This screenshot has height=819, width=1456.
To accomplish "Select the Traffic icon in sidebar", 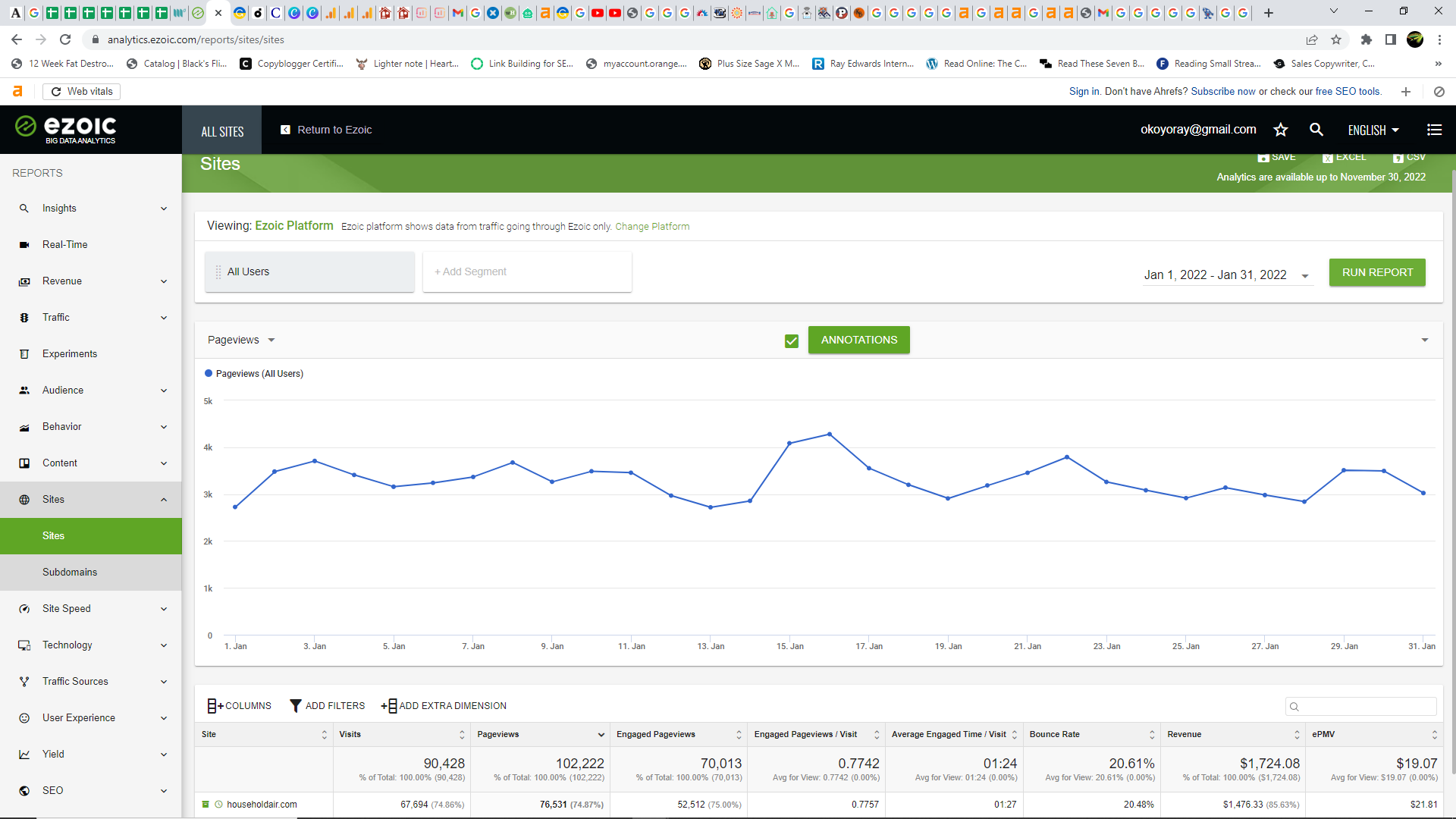I will coord(24,318).
